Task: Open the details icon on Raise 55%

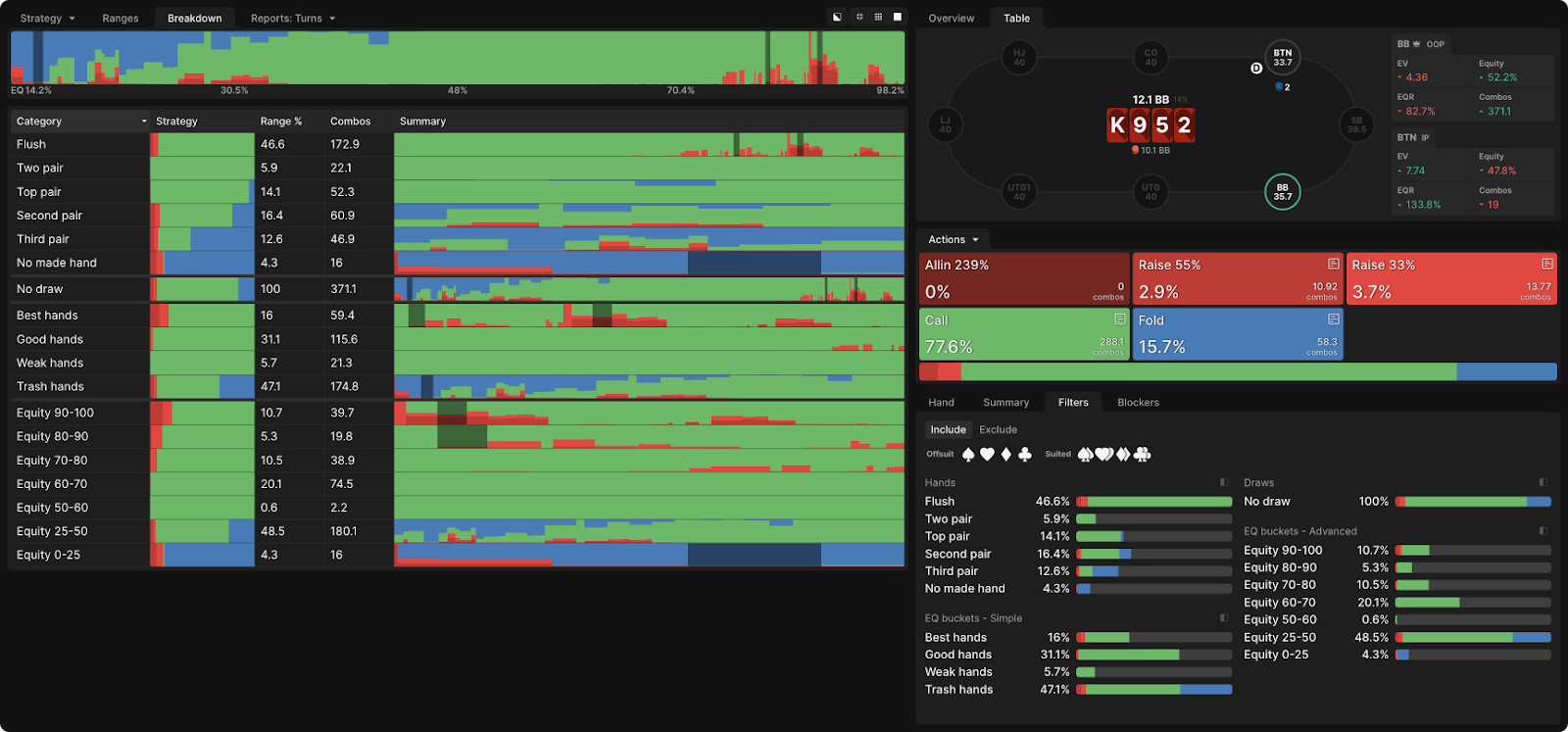Action: [x=1334, y=265]
